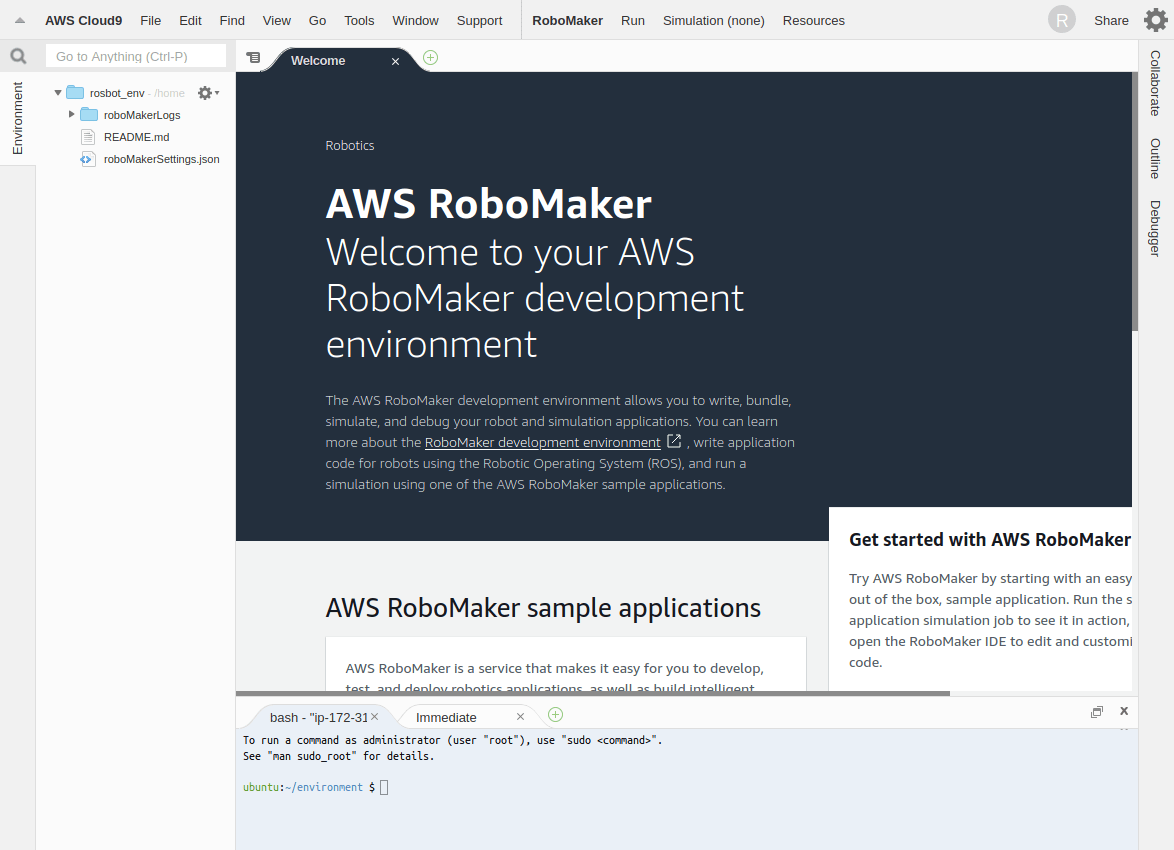This screenshot has width=1174, height=850.
Task: Switch to the Immediate tab
Action: (x=446, y=717)
